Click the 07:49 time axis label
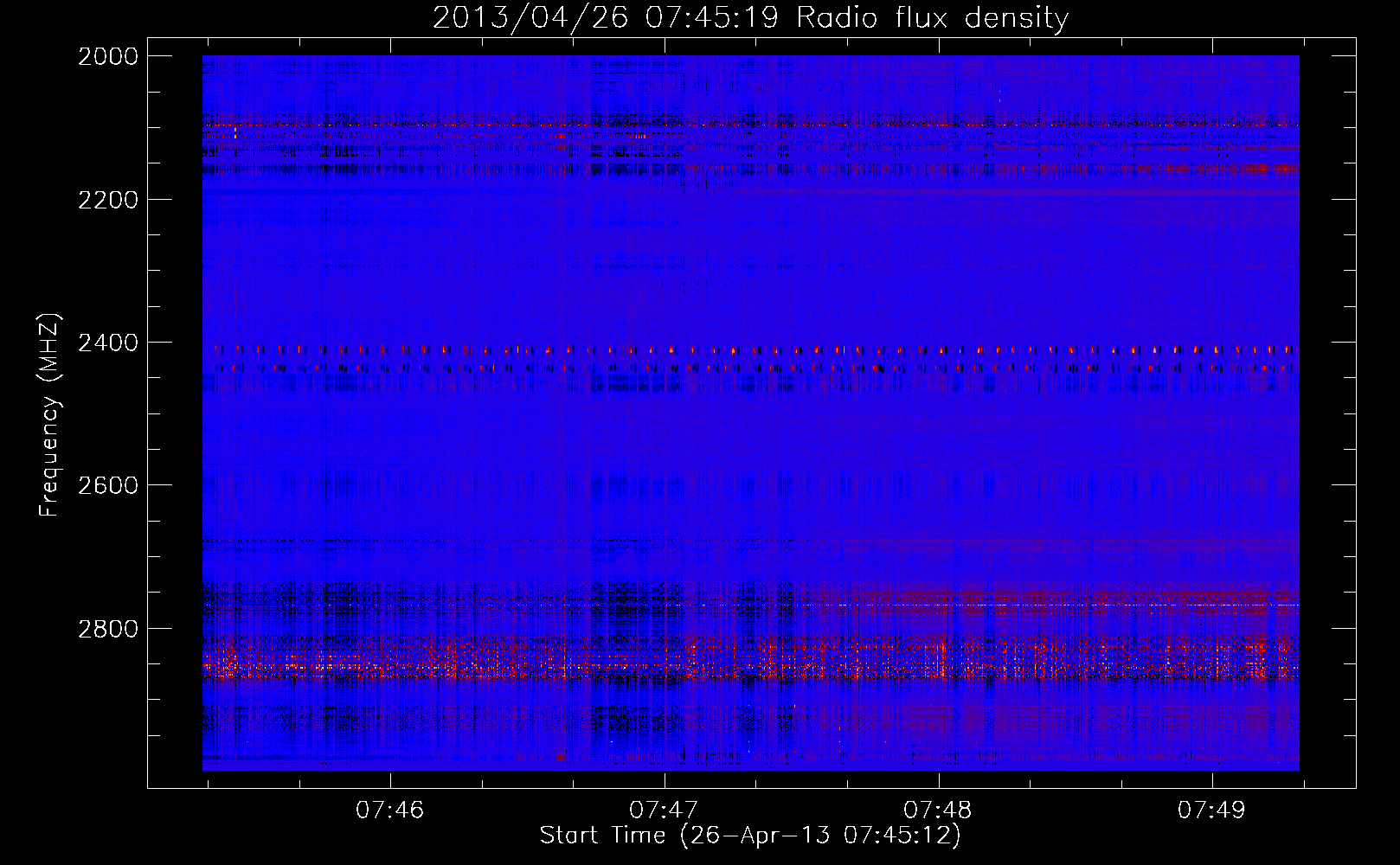Image resolution: width=1400 pixels, height=865 pixels. pos(1211,810)
